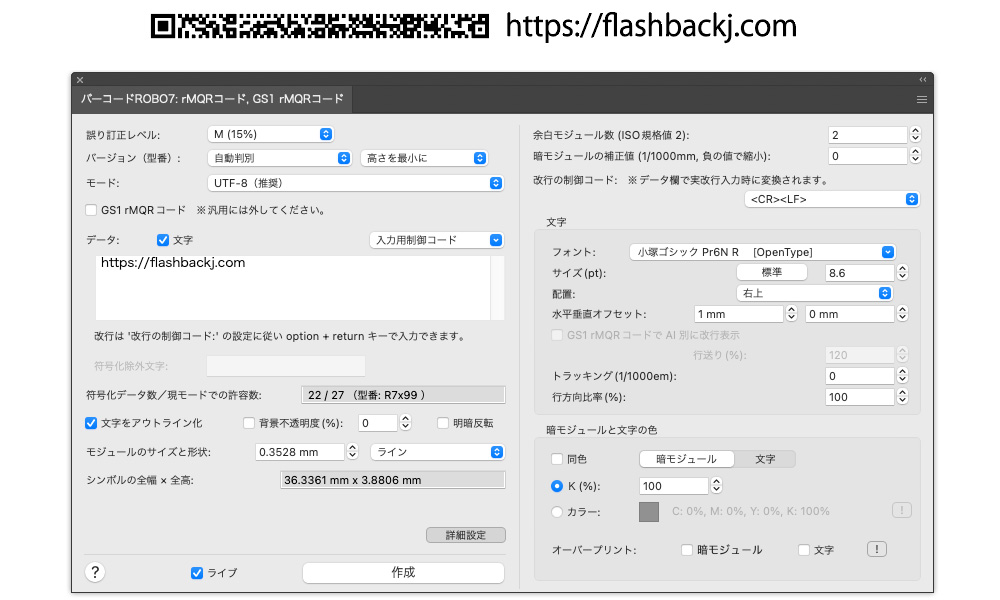Click the overprint exclamation info button
Image resolution: width=1000 pixels, height=600 pixels.
click(x=876, y=549)
